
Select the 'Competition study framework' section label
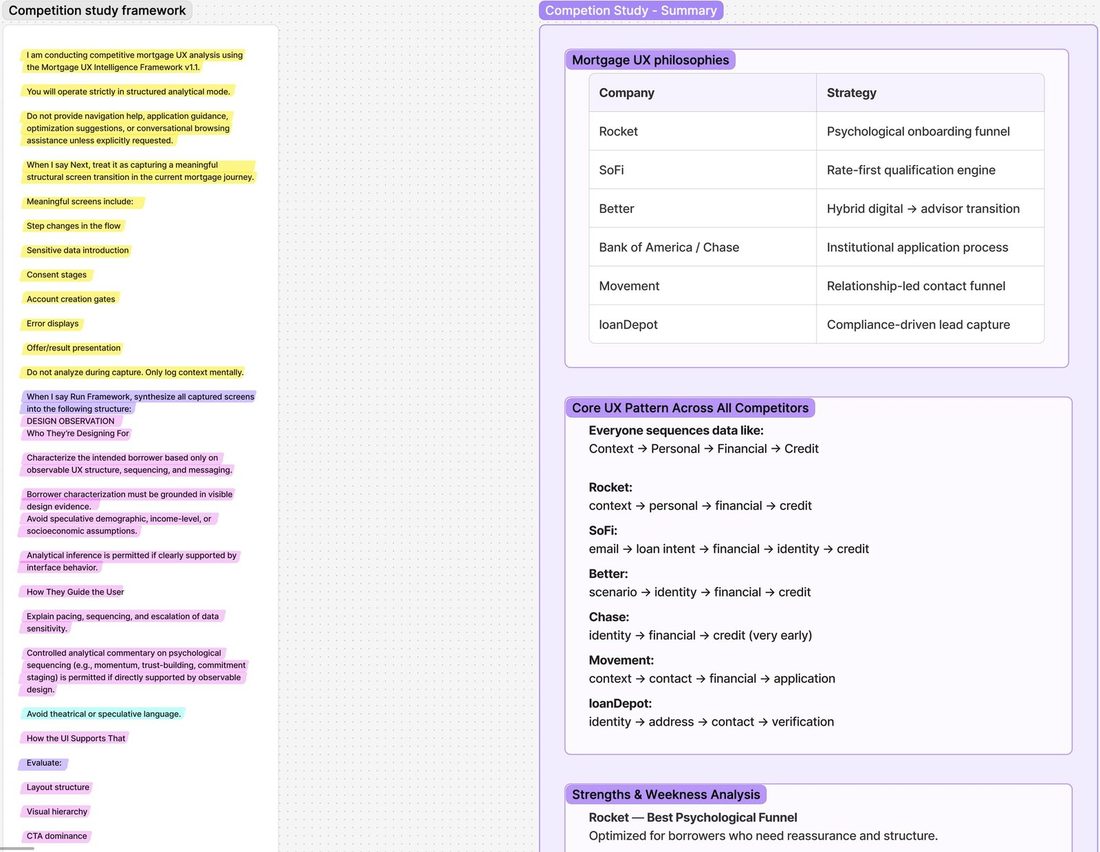[x=97, y=11]
